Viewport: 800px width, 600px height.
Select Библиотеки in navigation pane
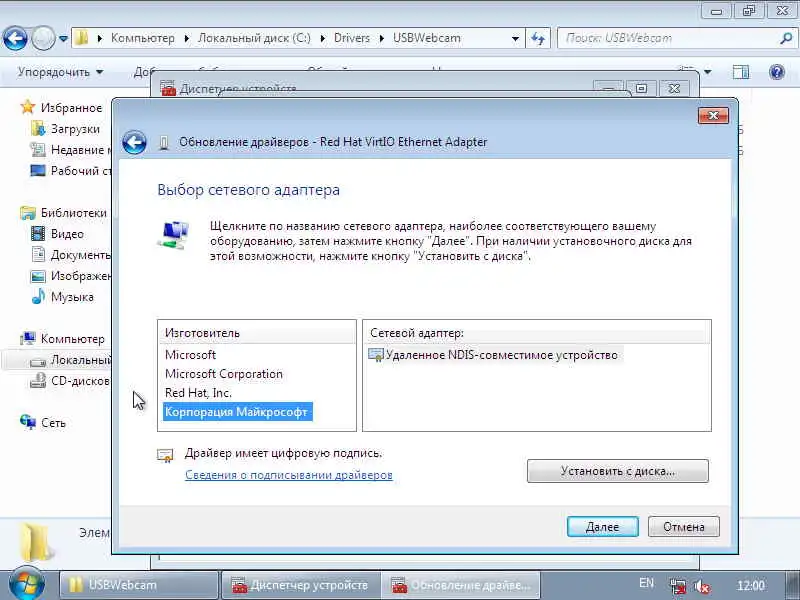click(x=64, y=213)
